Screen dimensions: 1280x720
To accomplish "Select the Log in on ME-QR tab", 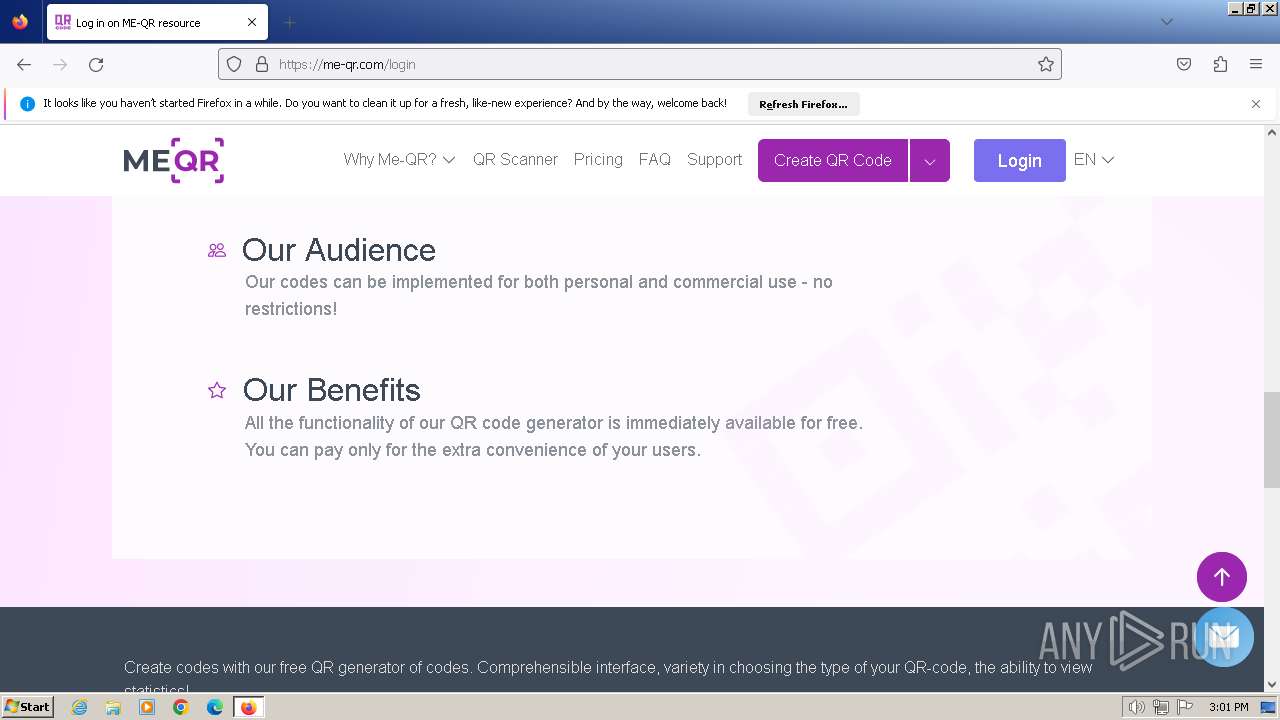I will [157, 22].
